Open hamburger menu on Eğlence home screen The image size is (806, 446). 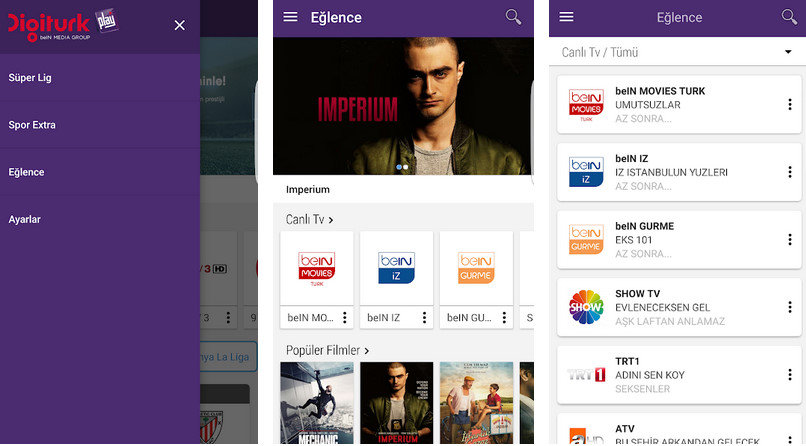pyautogui.click(x=290, y=17)
